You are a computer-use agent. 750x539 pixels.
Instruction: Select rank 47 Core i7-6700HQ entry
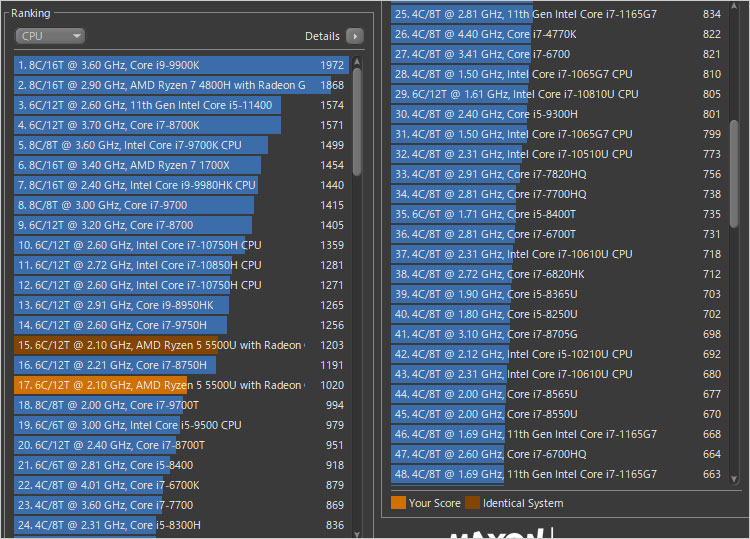[558, 454]
